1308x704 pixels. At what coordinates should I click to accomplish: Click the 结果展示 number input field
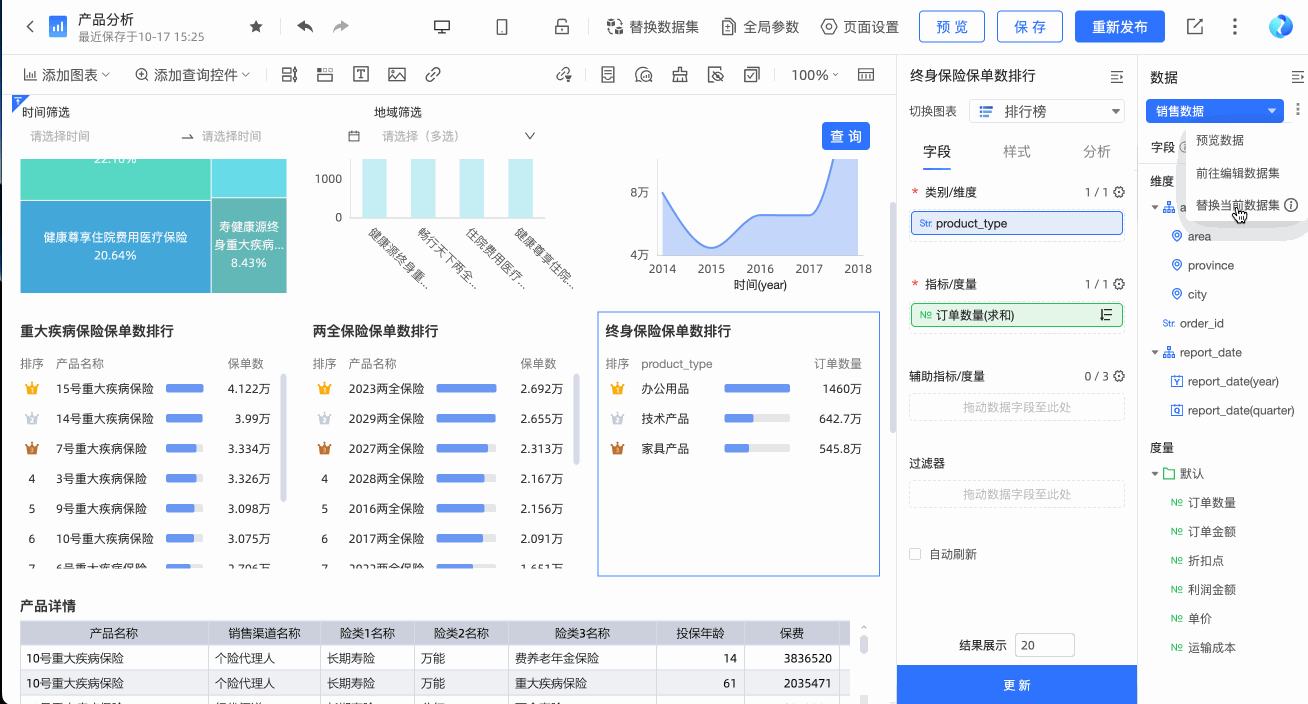click(x=1044, y=645)
